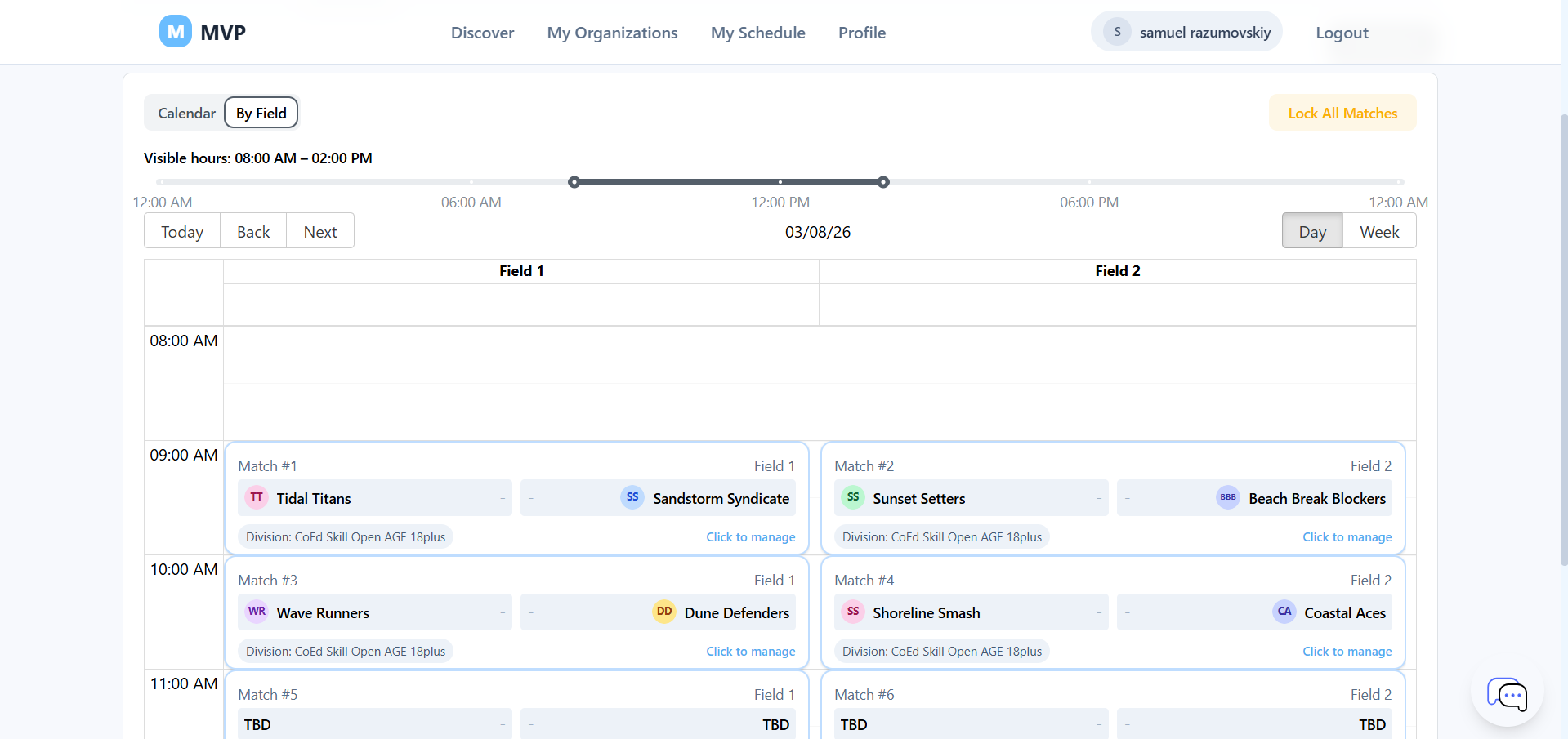Click the Visible hours label
This screenshot has height=739, width=1568.
[258, 158]
